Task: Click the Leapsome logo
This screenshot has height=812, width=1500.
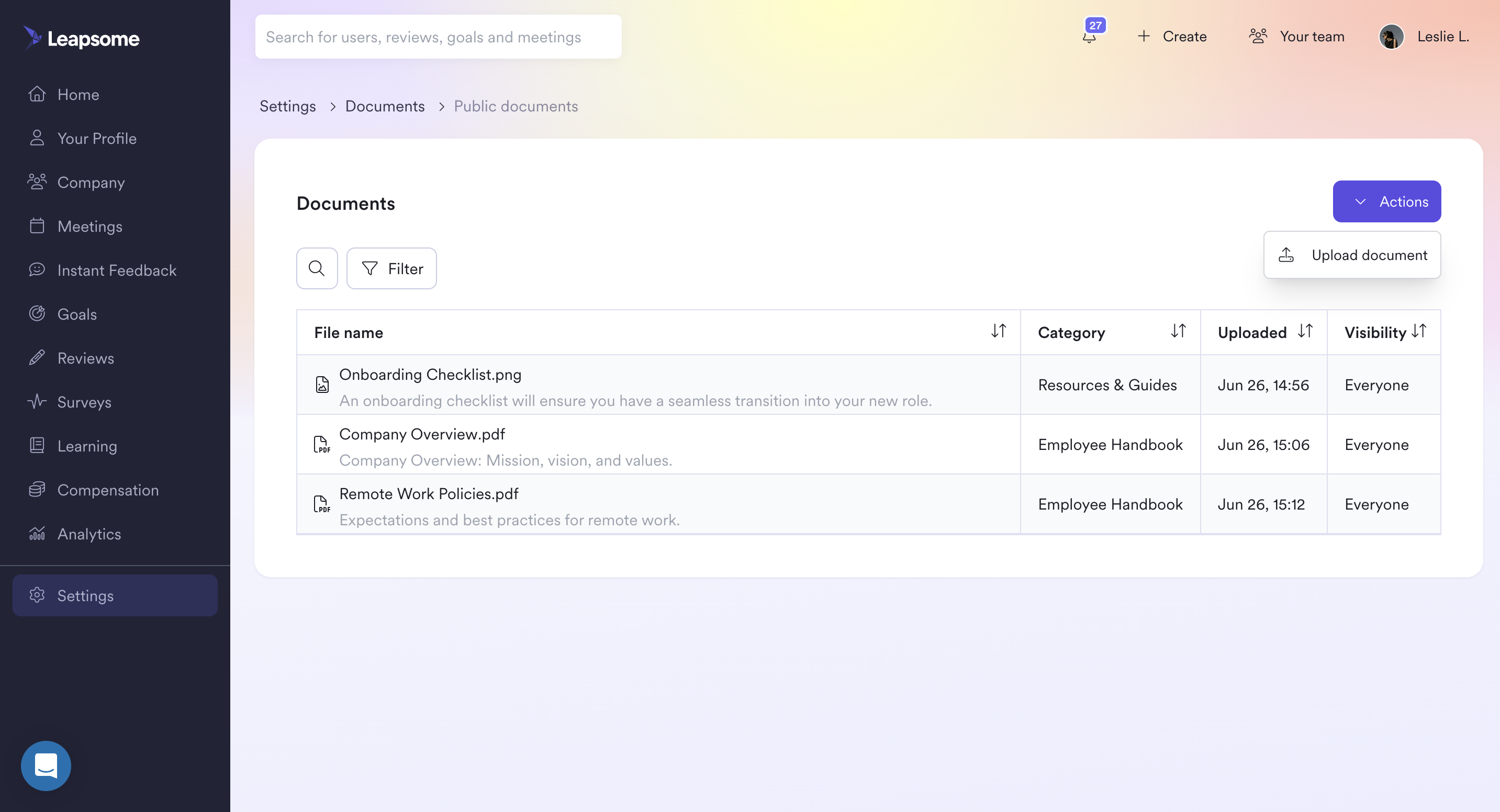Action: point(82,38)
